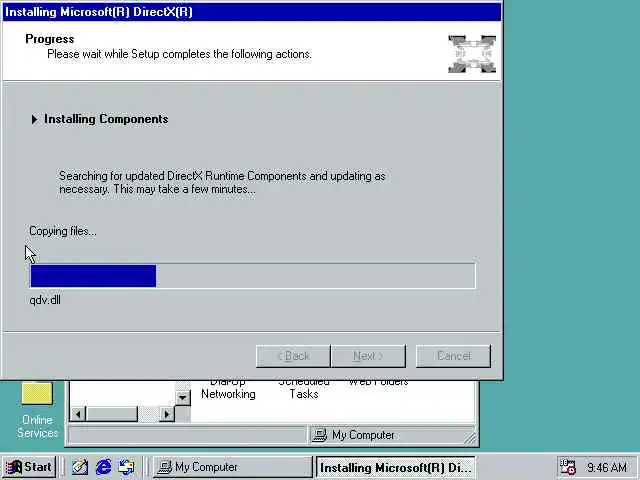
Task: Click Installing Microsoft(R) Di... taskbar button
Action: [x=396, y=467]
